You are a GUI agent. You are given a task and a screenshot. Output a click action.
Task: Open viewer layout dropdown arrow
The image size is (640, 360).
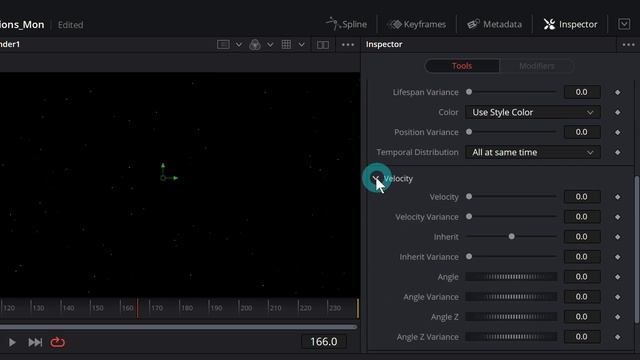(239, 44)
